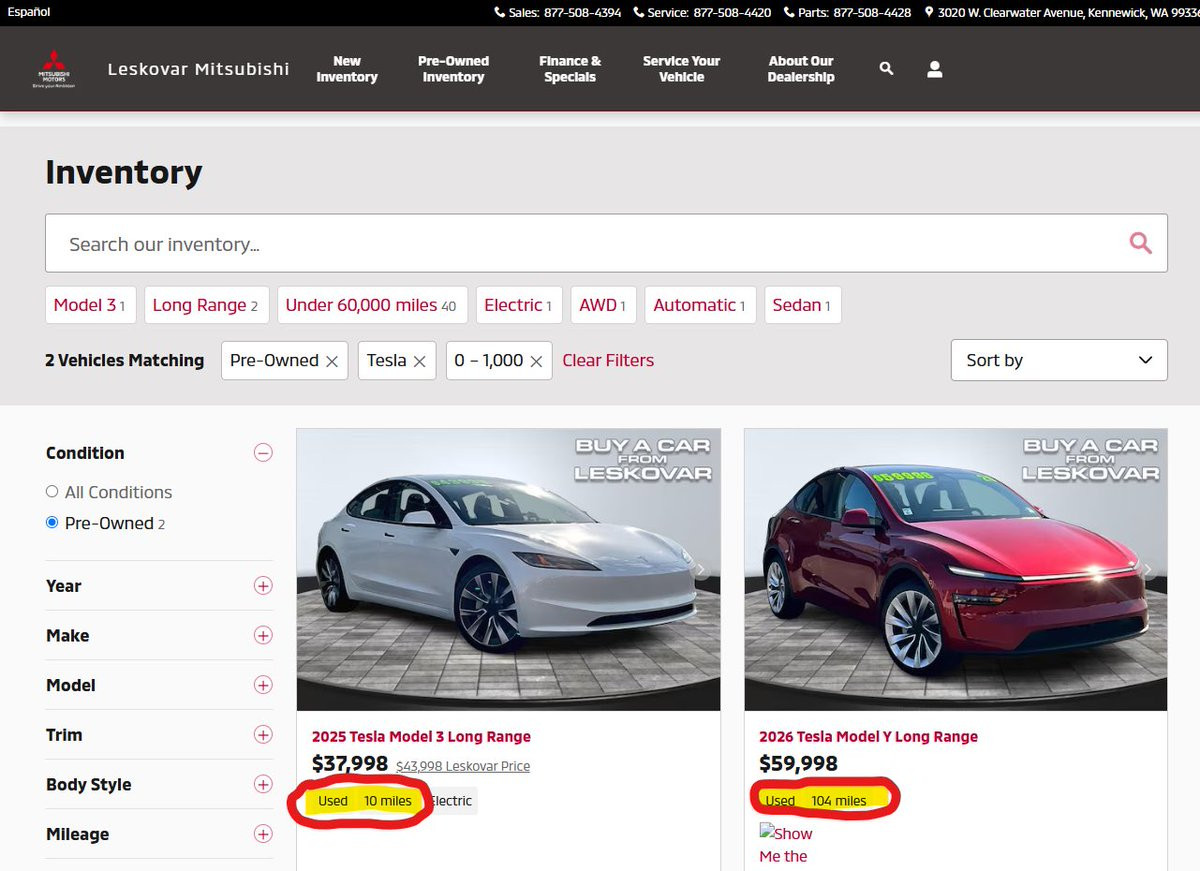The height and width of the screenshot is (871, 1200).
Task: Open the 2026 Tesla Model Y Long Range listing
Action: click(868, 737)
